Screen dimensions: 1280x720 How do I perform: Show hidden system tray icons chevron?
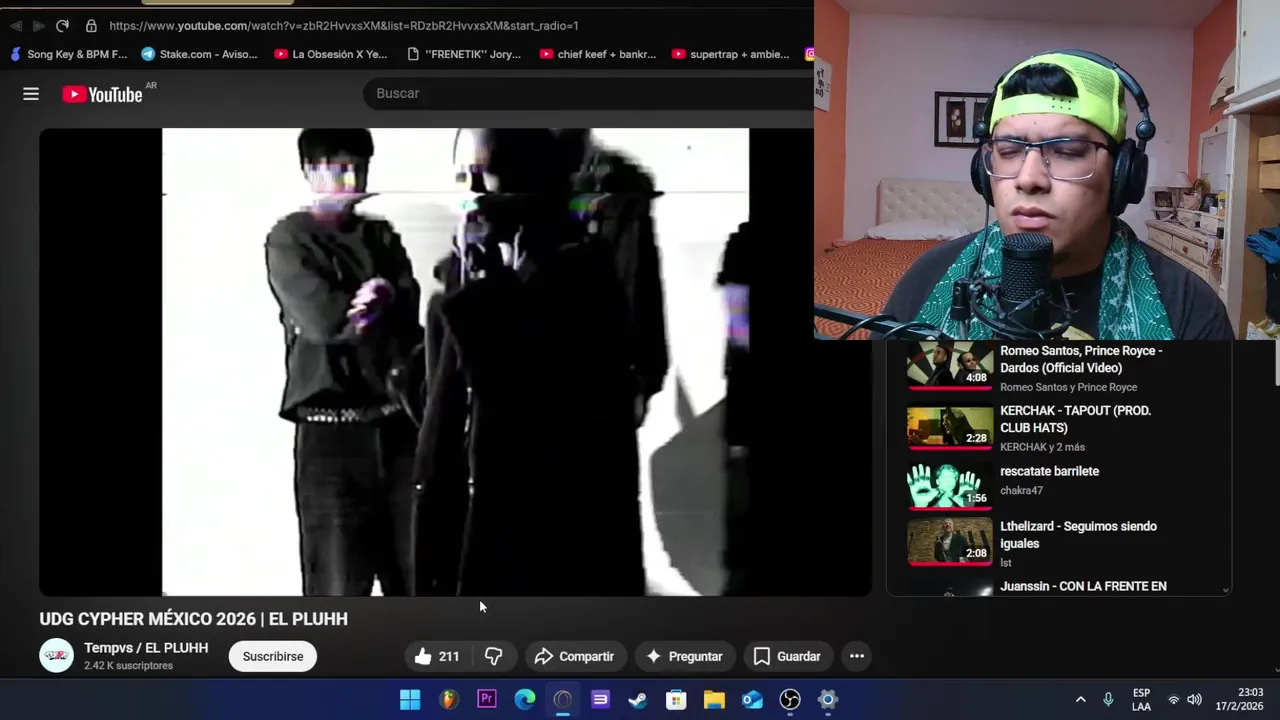click(x=1080, y=699)
